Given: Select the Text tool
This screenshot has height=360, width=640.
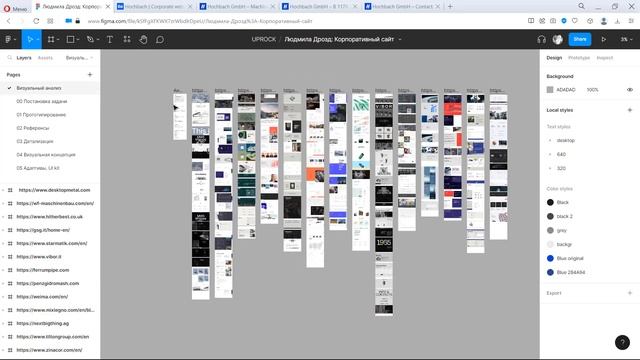Looking at the screenshot, I should [x=110, y=40].
